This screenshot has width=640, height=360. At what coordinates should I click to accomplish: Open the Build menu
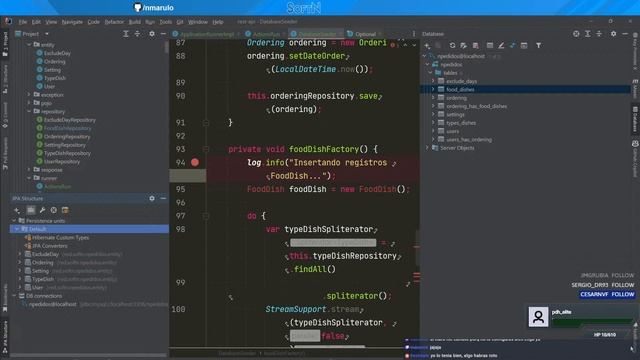coord(134,22)
